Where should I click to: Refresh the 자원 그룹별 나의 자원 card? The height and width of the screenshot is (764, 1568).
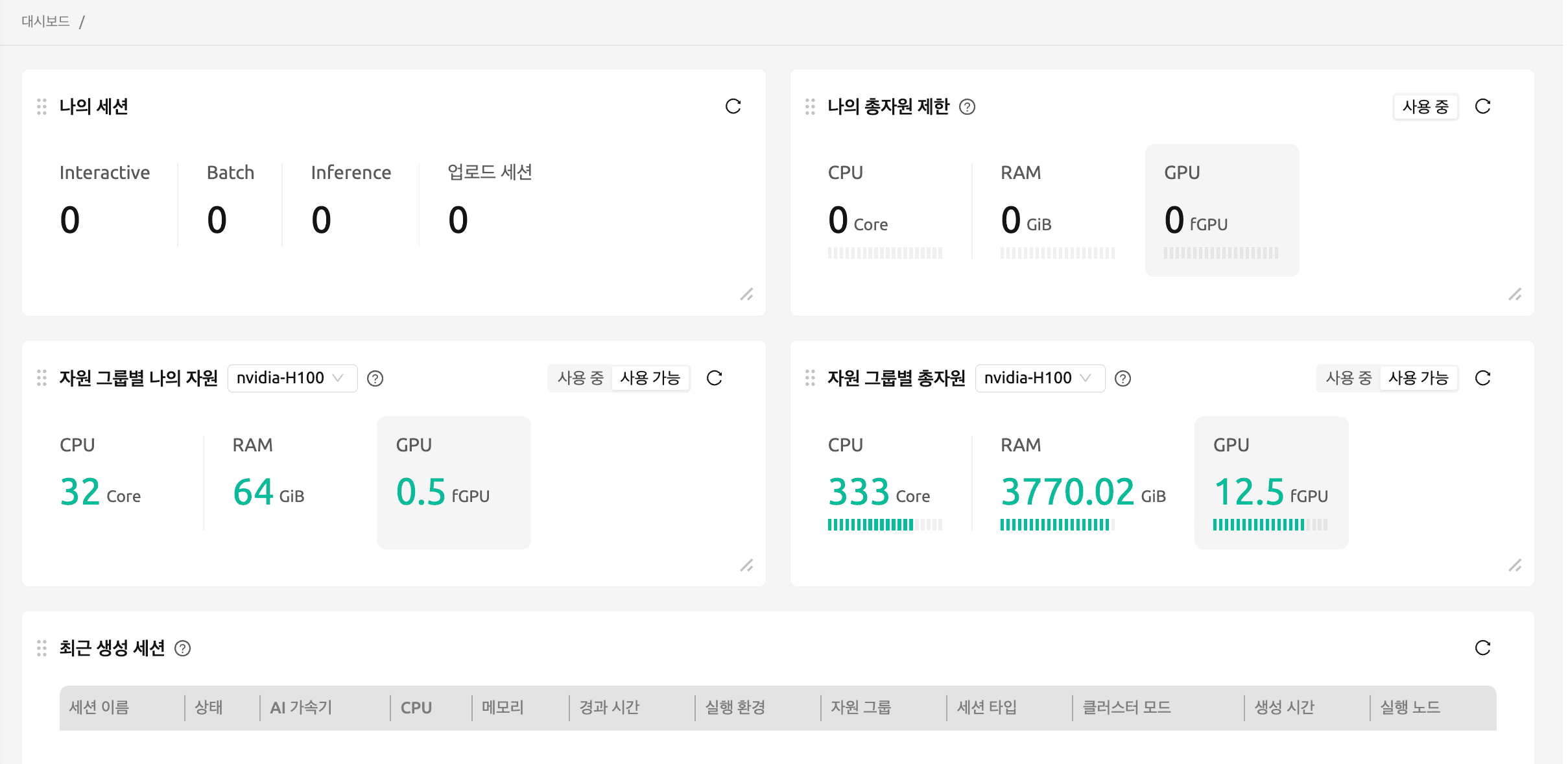click(x=715, y=378)
